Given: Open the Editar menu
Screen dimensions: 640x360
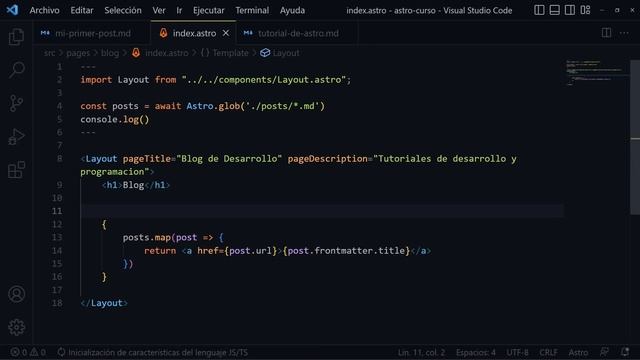Looking at the screenshot, I should 82,10.
